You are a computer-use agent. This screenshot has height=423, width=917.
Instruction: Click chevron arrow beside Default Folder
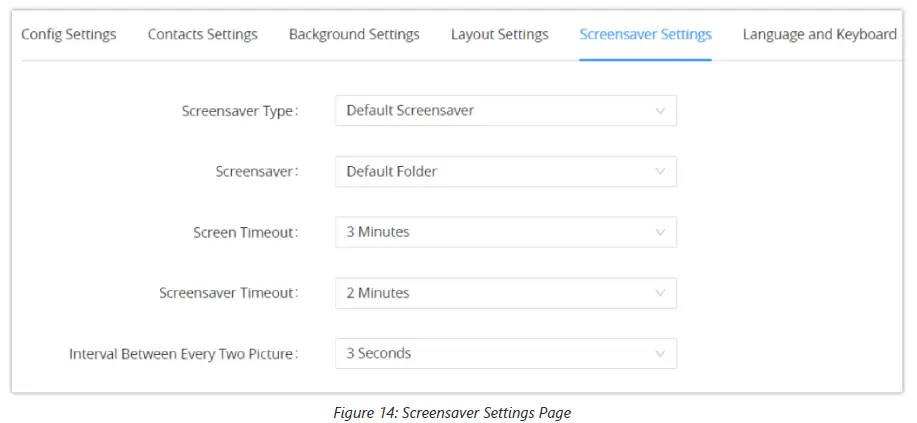point(660,172)
